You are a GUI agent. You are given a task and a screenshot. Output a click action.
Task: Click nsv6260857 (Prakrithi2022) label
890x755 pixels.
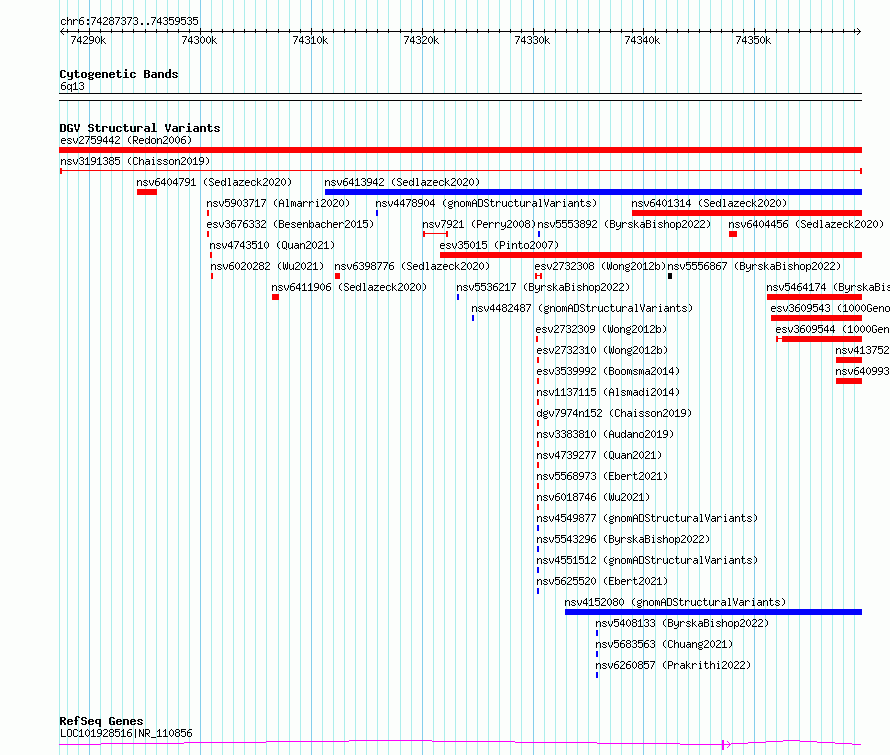pyautogui.click(x=673, y=665)
